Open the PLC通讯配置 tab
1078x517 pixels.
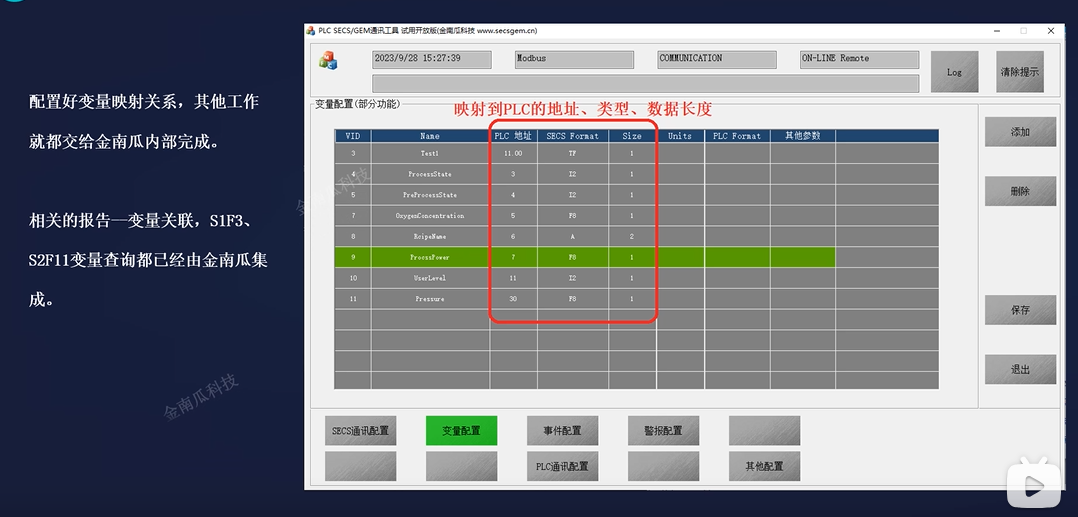[x=562, y=466]
